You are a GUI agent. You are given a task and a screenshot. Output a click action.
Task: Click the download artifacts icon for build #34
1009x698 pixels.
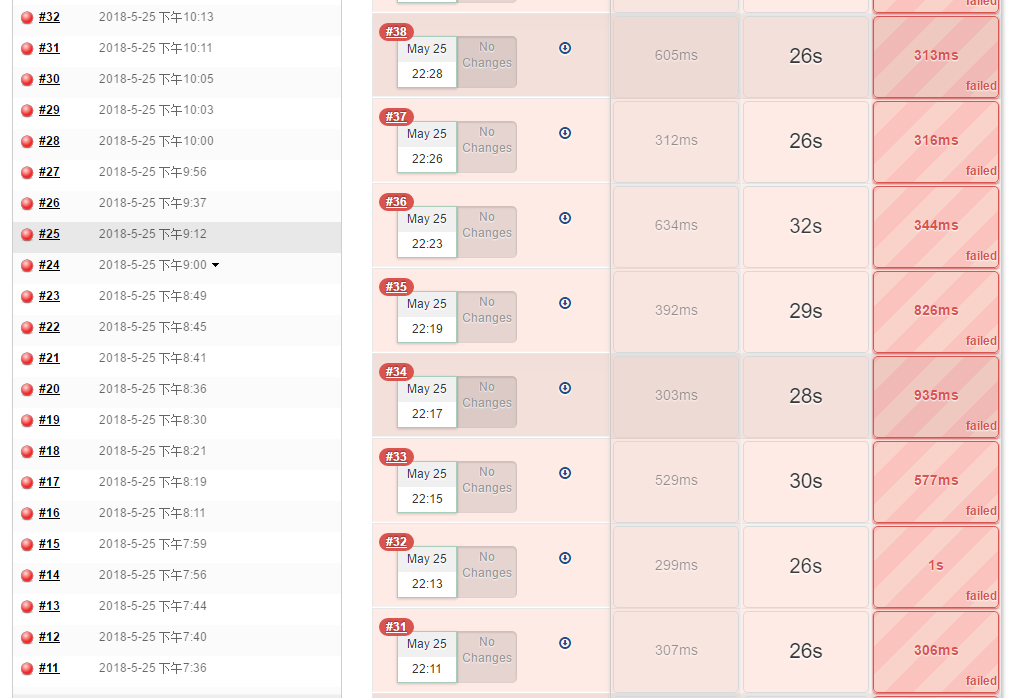point(565,388)
